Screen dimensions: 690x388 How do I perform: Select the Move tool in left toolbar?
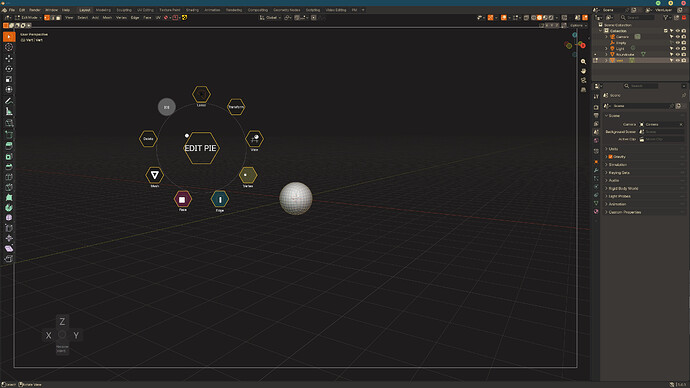(9, 58)
